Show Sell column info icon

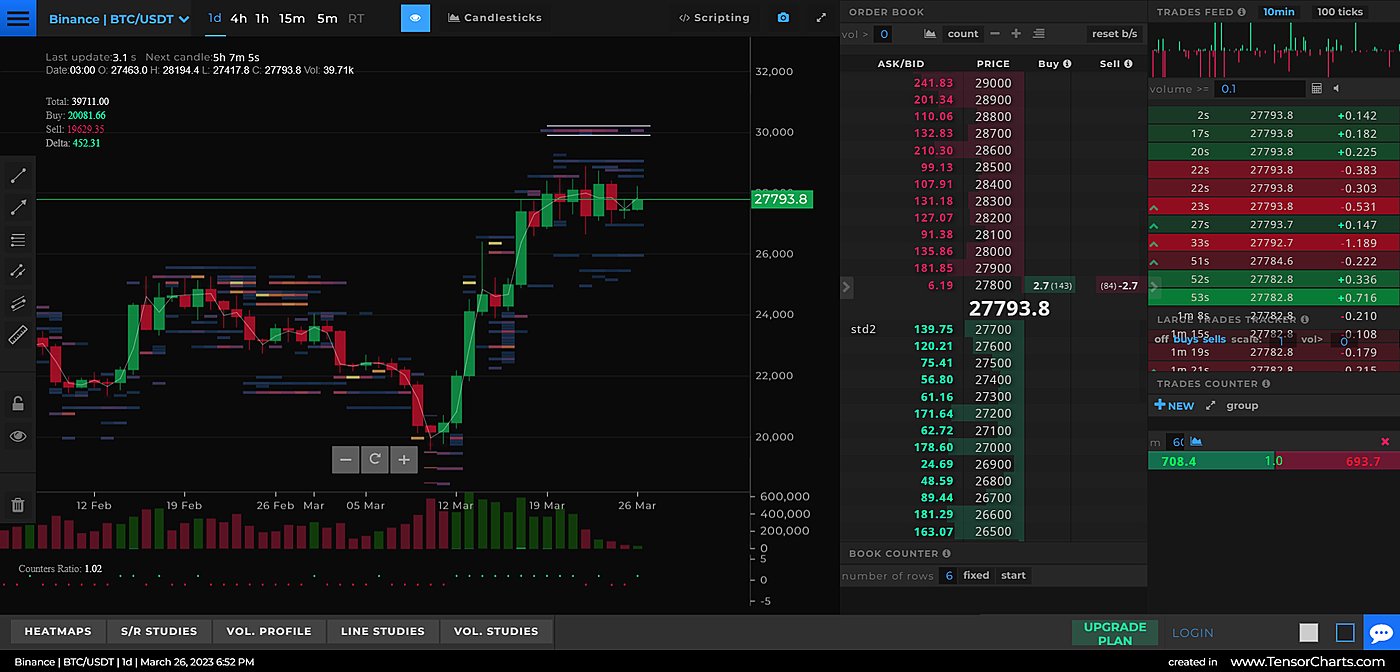click(1128, 63)
